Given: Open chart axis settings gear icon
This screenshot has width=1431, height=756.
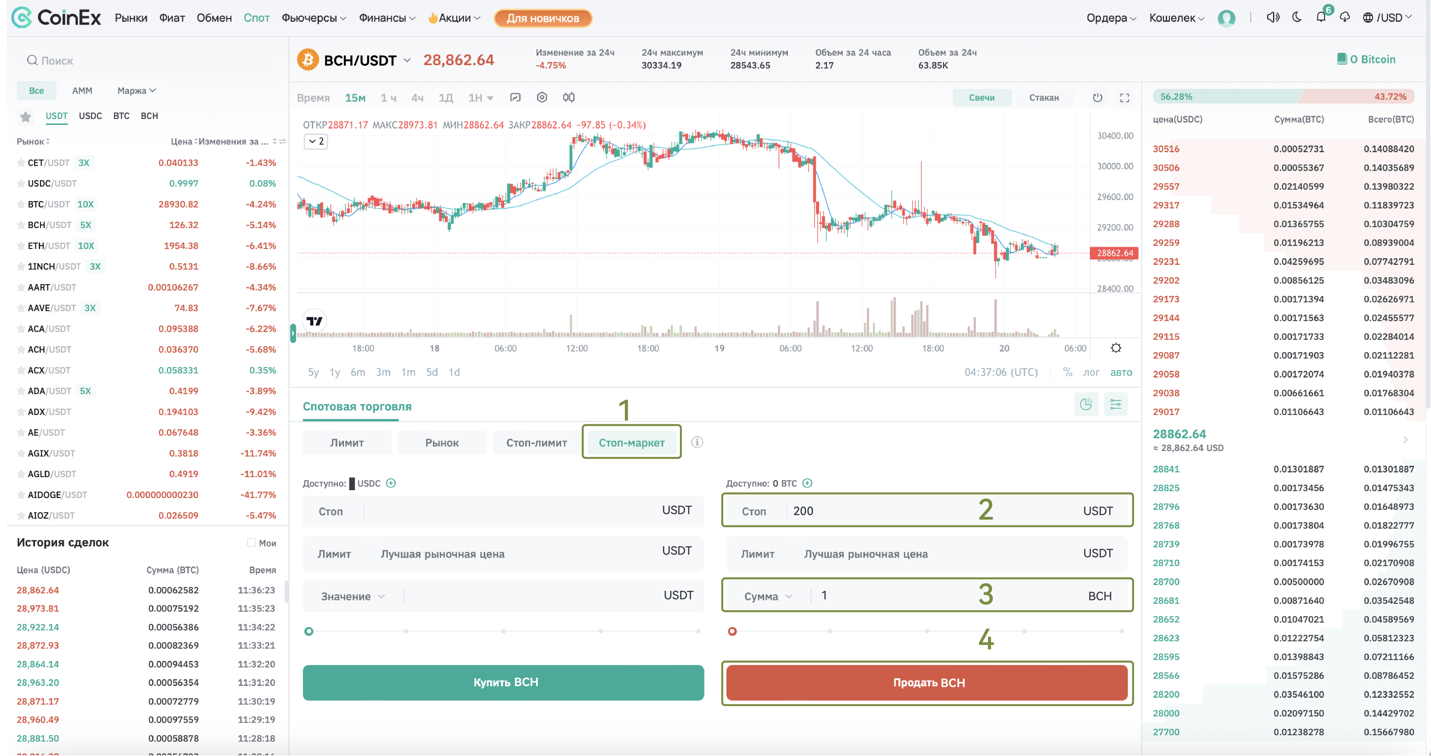Looking at the screenshot, I should [x=1116, y=348].
